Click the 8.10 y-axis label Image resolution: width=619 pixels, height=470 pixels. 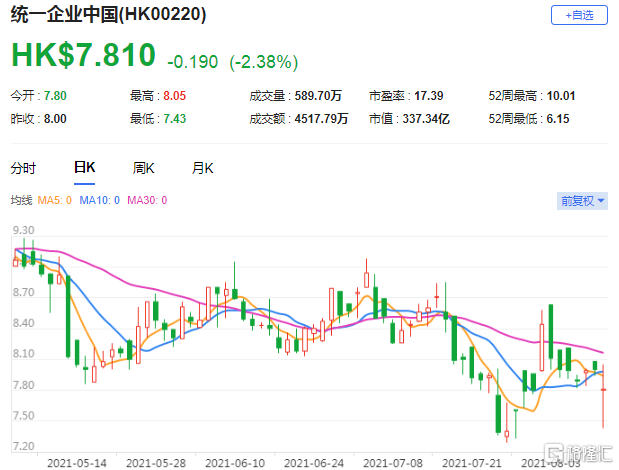click(23, 354)
